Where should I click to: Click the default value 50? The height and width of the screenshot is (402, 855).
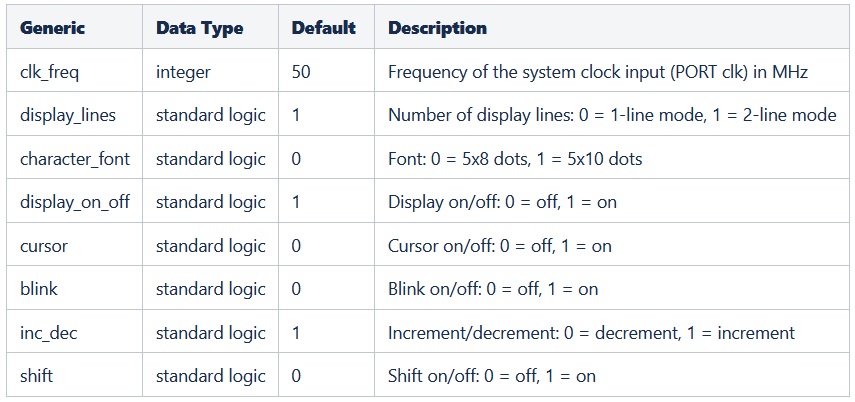pos(301,72)
